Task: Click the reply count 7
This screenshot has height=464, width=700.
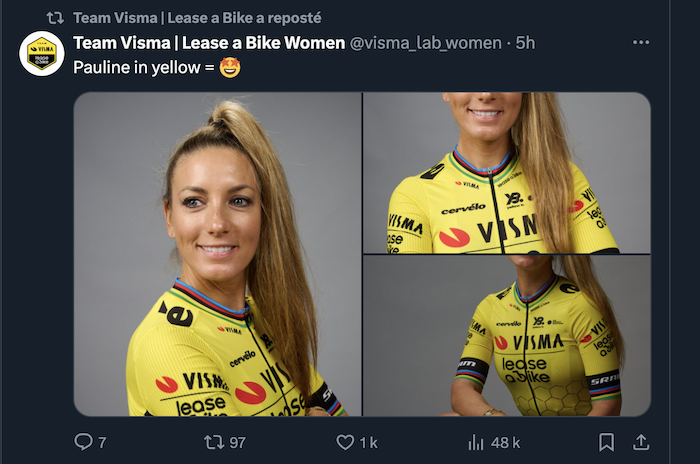Action: coord(102,442)
